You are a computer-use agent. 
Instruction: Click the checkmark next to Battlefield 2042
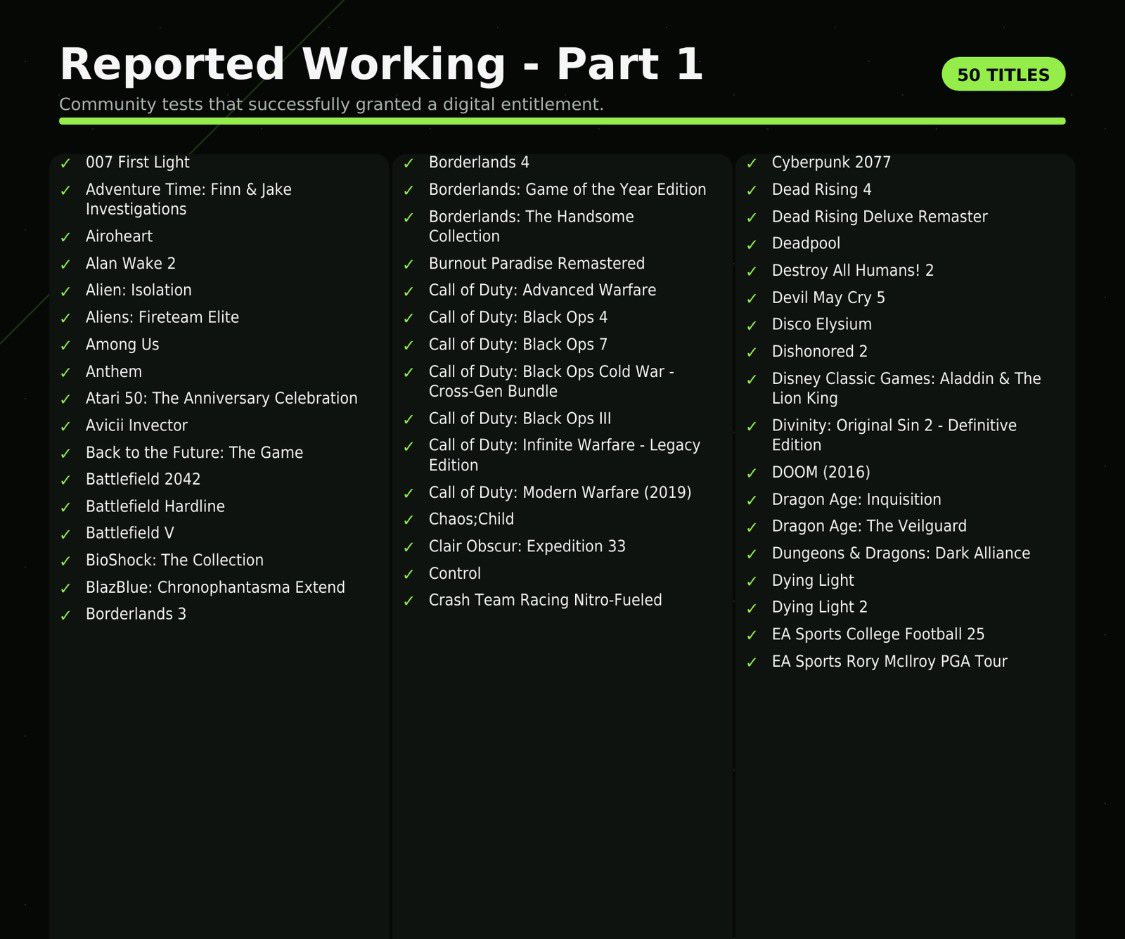tap(65, 480)
